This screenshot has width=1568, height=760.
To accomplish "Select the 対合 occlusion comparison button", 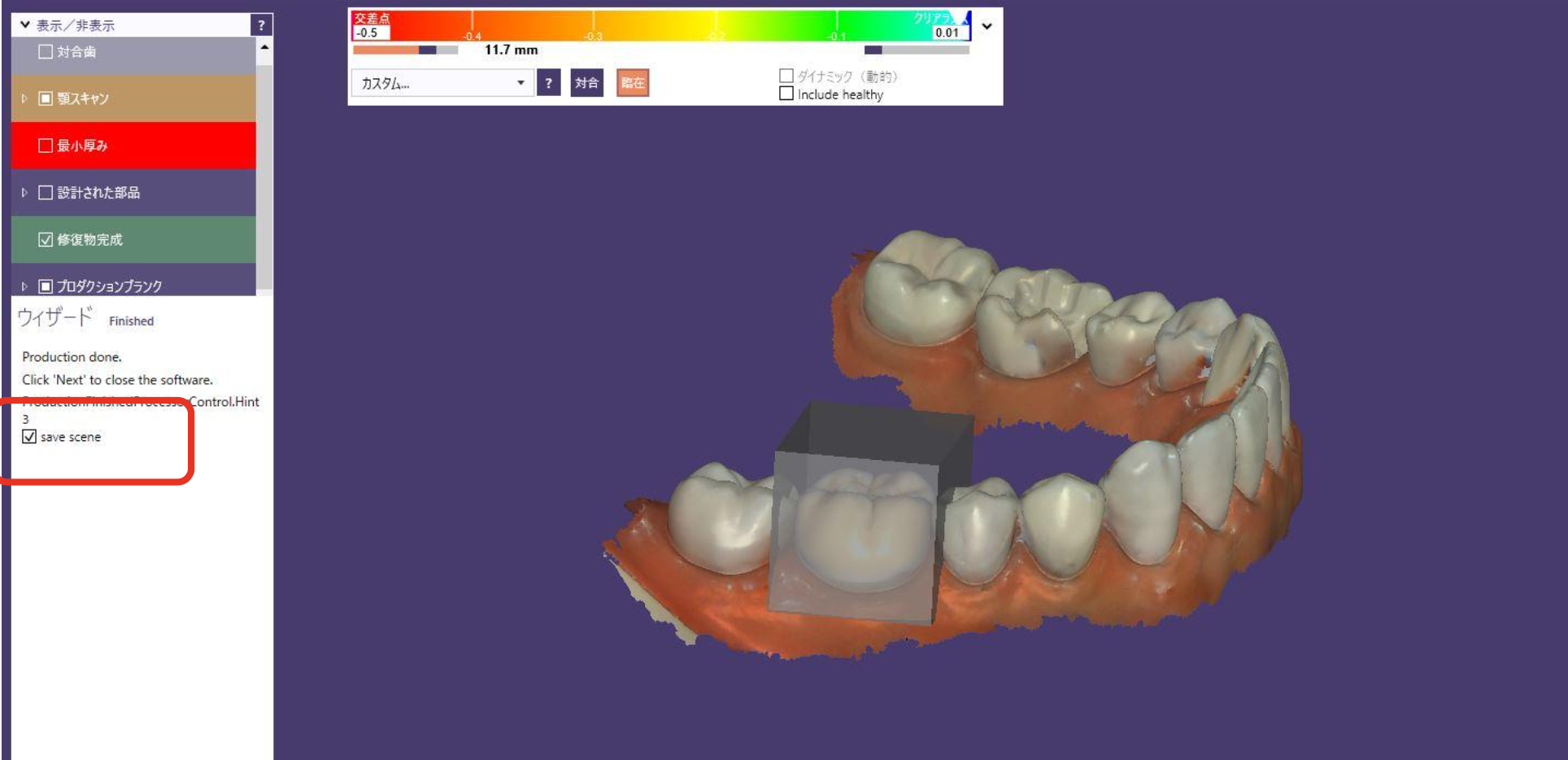I will tap(586, 82).
